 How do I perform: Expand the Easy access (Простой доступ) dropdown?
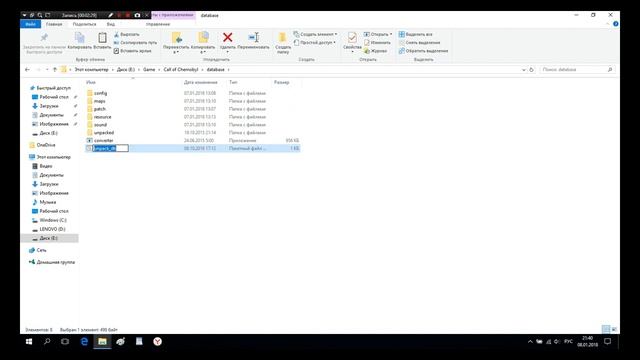click(x=314, y=42)
